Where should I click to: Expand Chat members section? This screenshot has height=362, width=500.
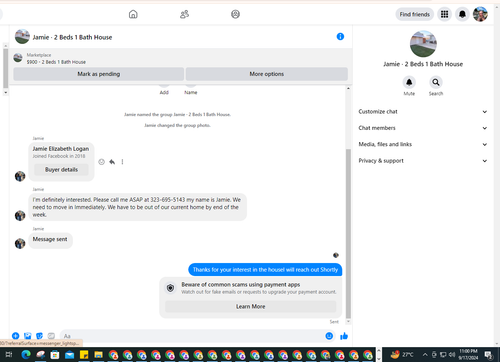point(423,128)
